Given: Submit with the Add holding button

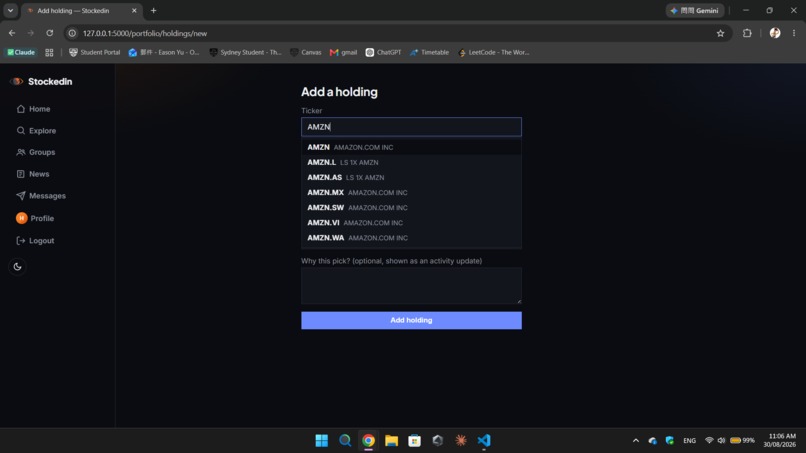Looking at the screenshot, I should coord(411,320).
